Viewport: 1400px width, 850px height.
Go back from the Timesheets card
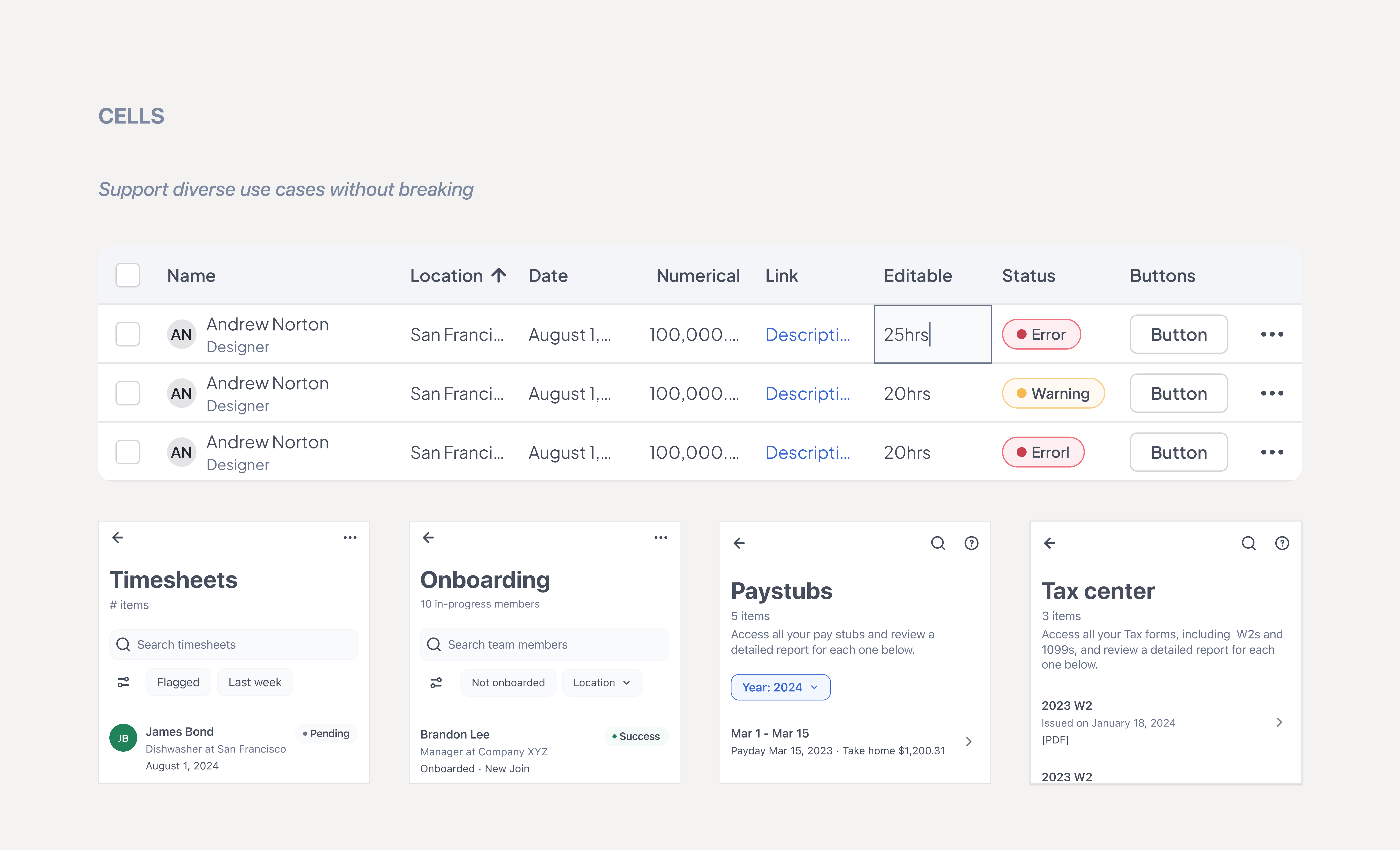click(118, 537)
